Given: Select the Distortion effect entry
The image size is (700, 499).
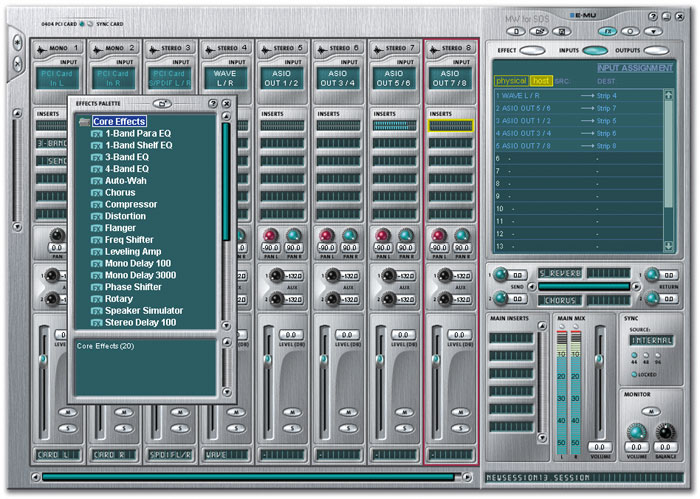Looking at the screenshot, I should (126, 215).
